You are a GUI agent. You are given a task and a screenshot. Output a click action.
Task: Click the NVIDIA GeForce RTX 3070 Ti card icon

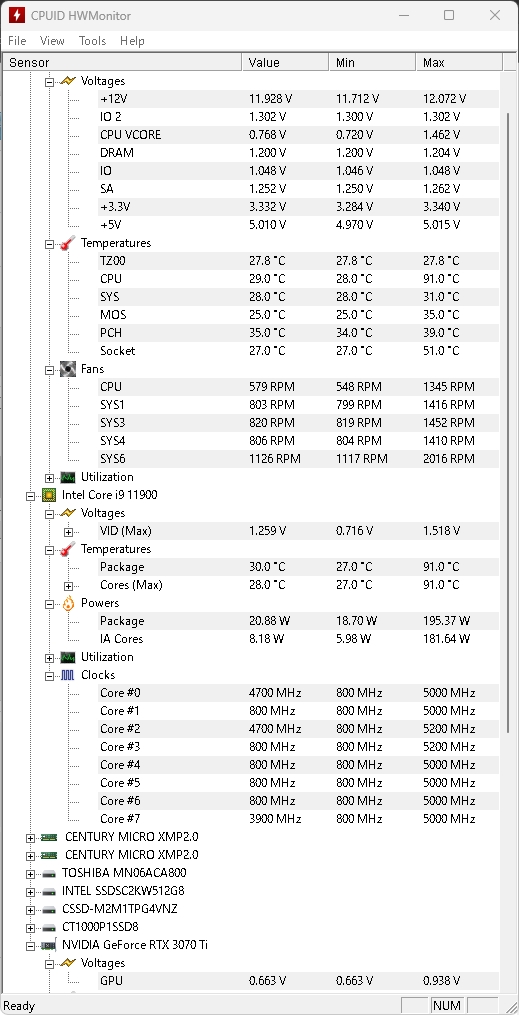(x=49, y=945)
